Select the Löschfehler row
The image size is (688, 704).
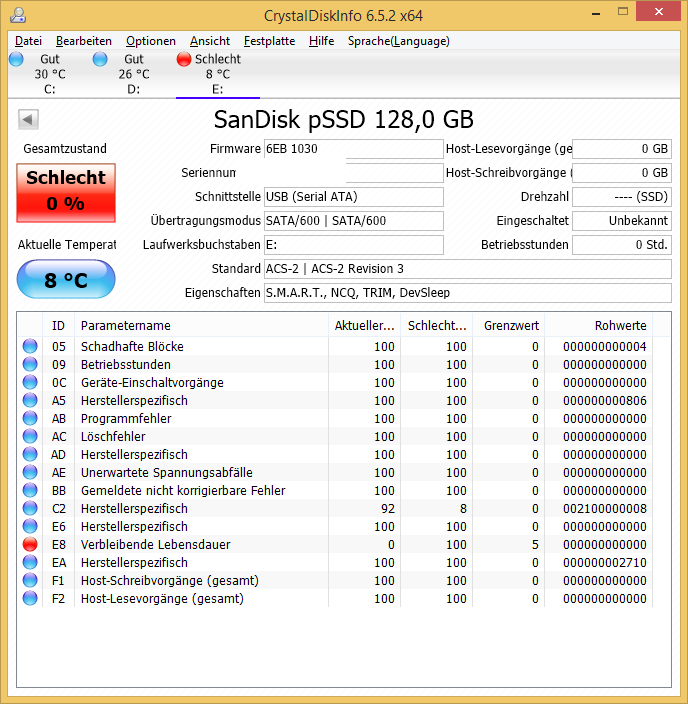[x=335, y=436]
